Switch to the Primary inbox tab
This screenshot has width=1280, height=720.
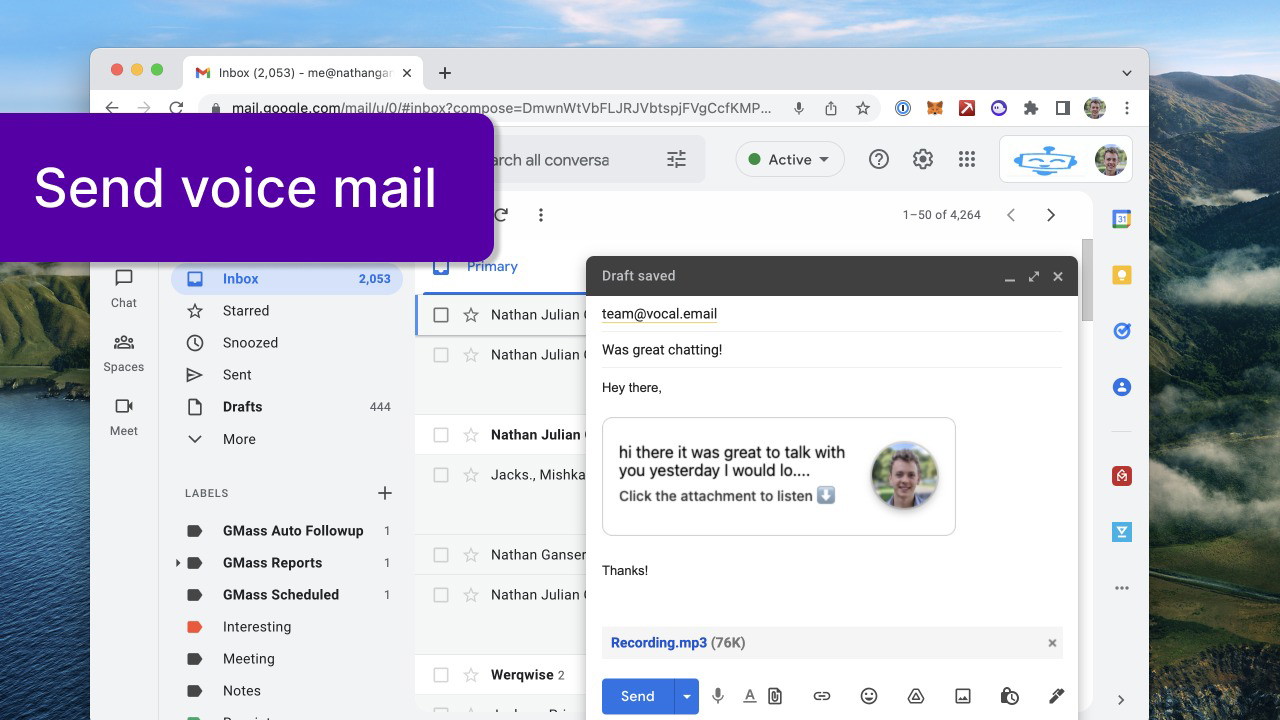[x=491, y=267]
